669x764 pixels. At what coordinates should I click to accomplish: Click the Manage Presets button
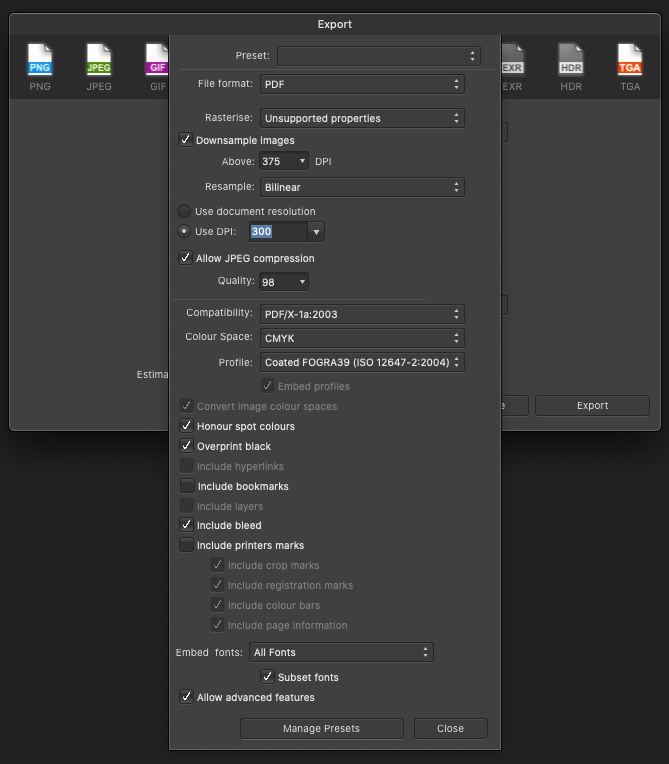tap(322, 728)
